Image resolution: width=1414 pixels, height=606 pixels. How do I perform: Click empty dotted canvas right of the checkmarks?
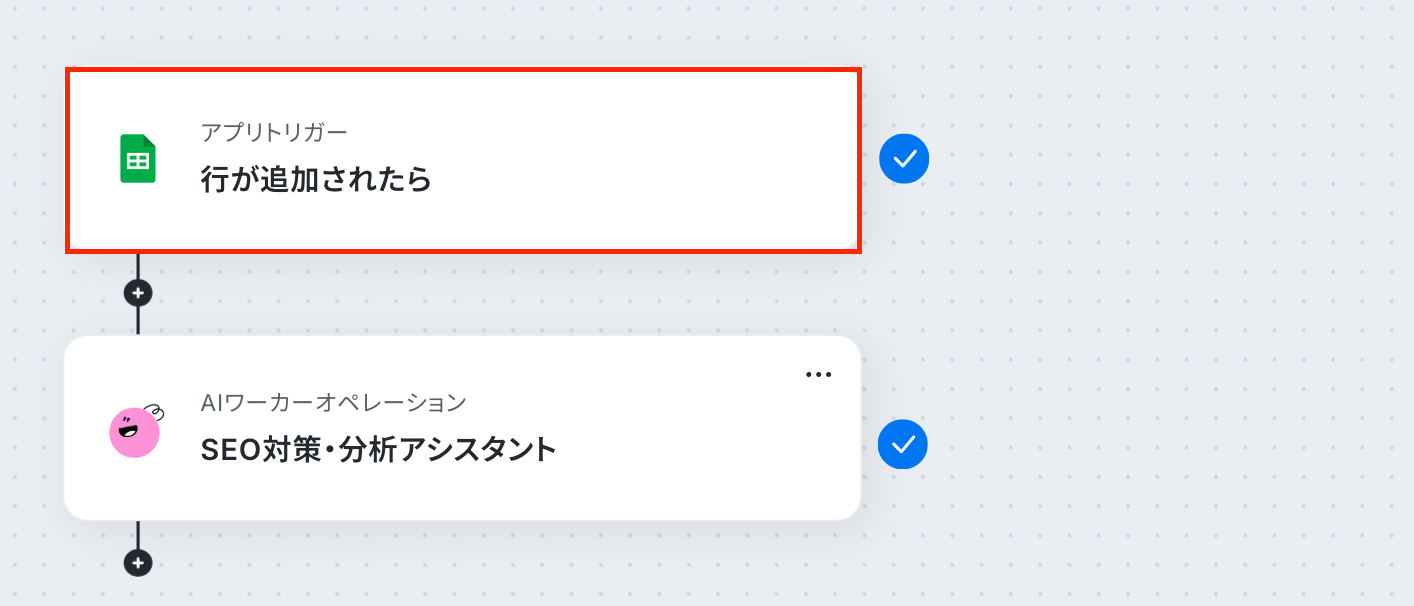[1150, 300]
